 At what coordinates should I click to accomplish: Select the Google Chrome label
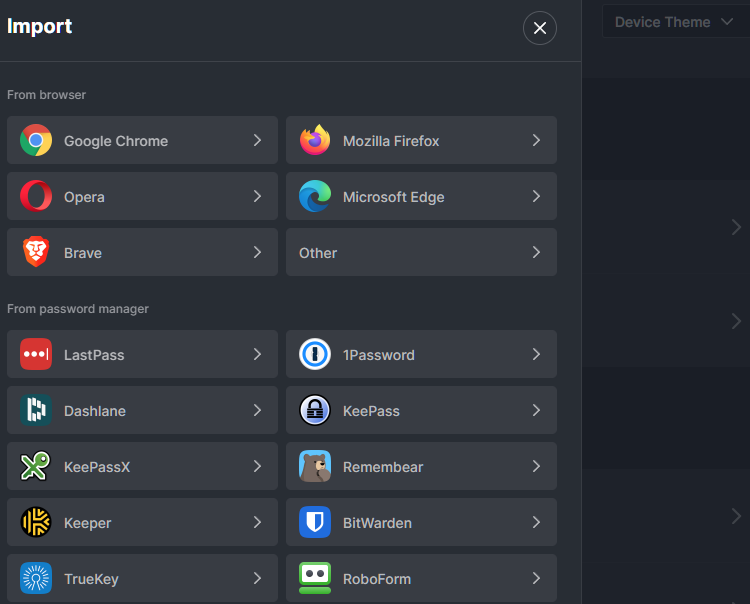point(116,141)
